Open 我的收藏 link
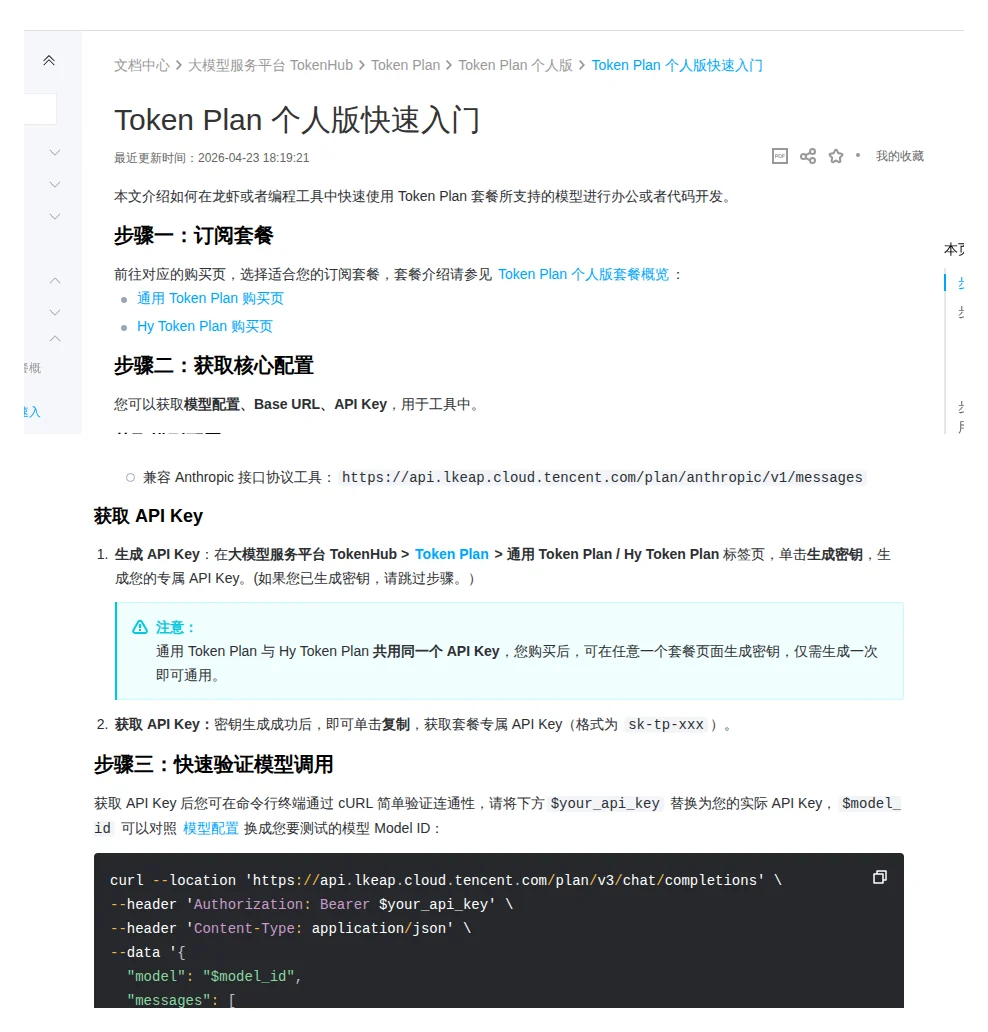988x1032 pixels. (x=900, y=156)
